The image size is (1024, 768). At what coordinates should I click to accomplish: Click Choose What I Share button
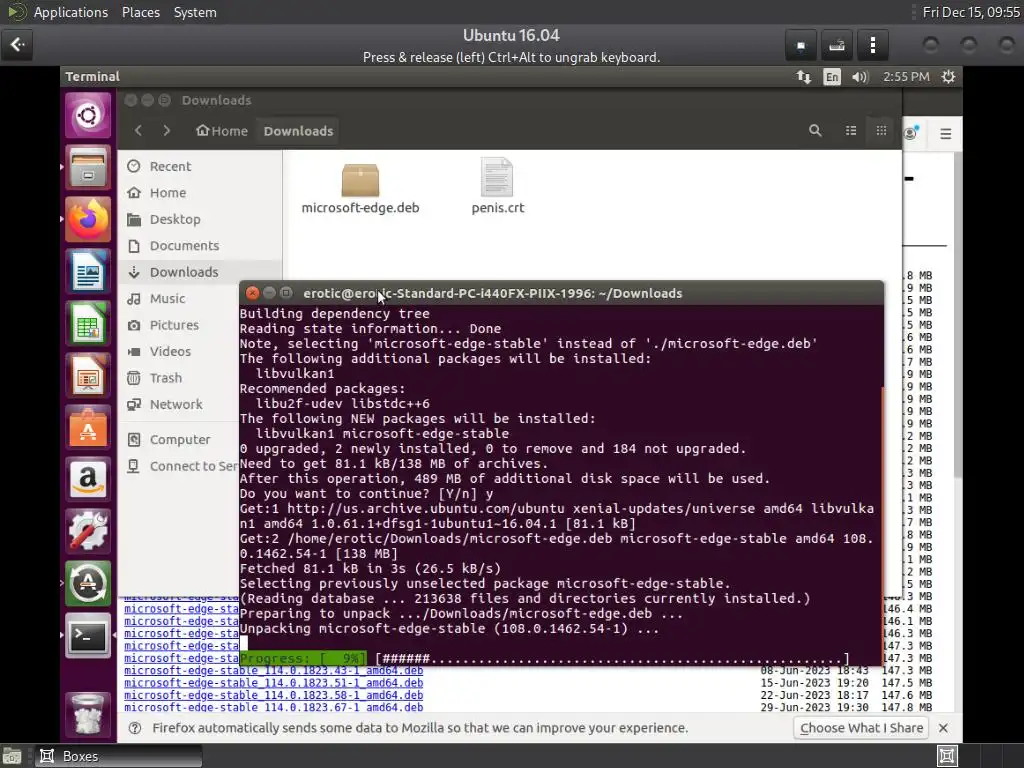pos(861,728)
